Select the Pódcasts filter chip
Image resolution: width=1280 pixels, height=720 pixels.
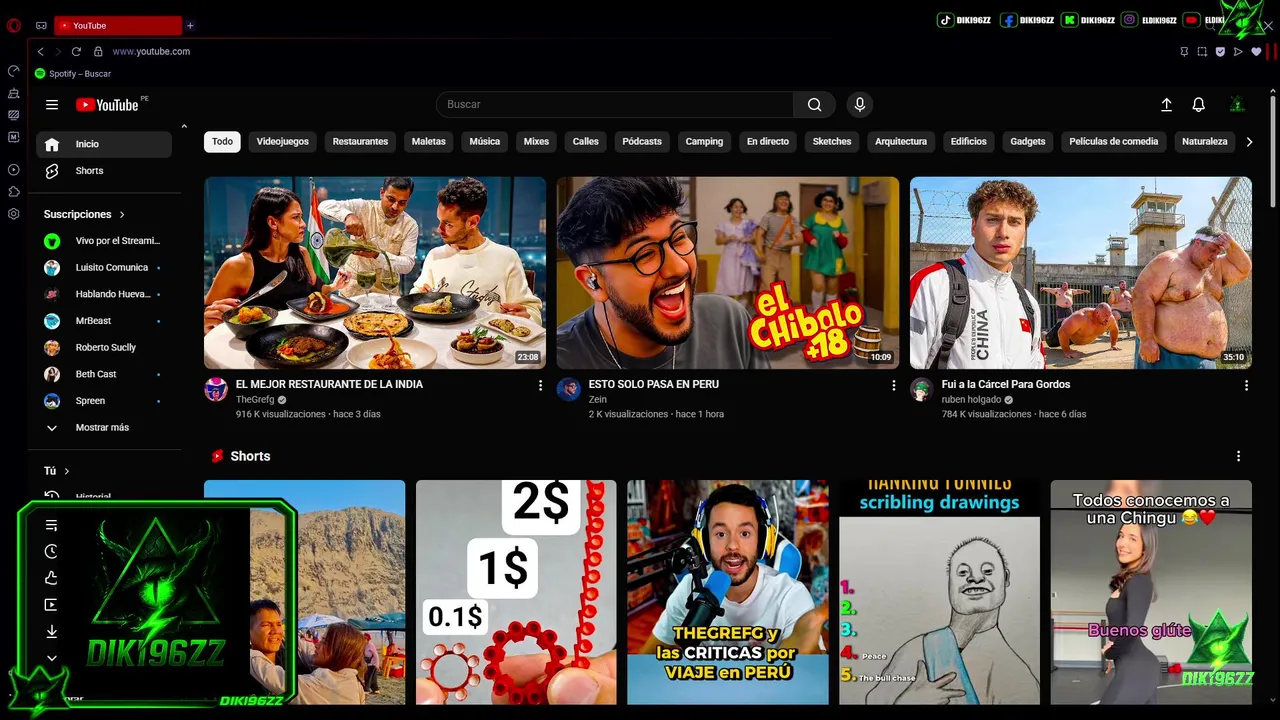click(642, 141)
